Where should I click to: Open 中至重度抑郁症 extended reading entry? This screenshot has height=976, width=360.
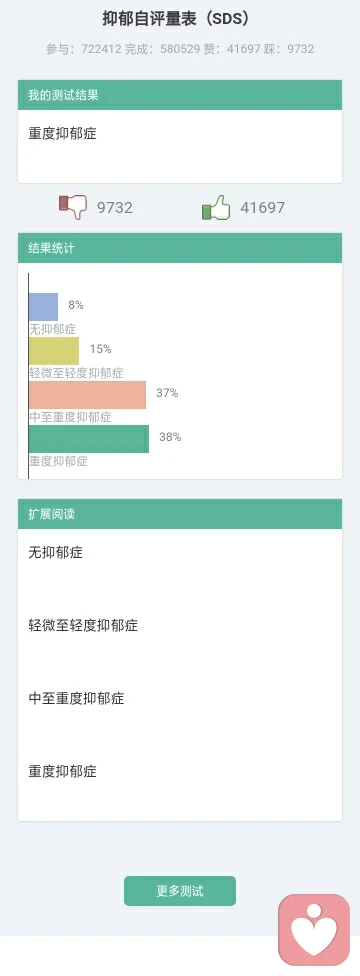point(76,698)
